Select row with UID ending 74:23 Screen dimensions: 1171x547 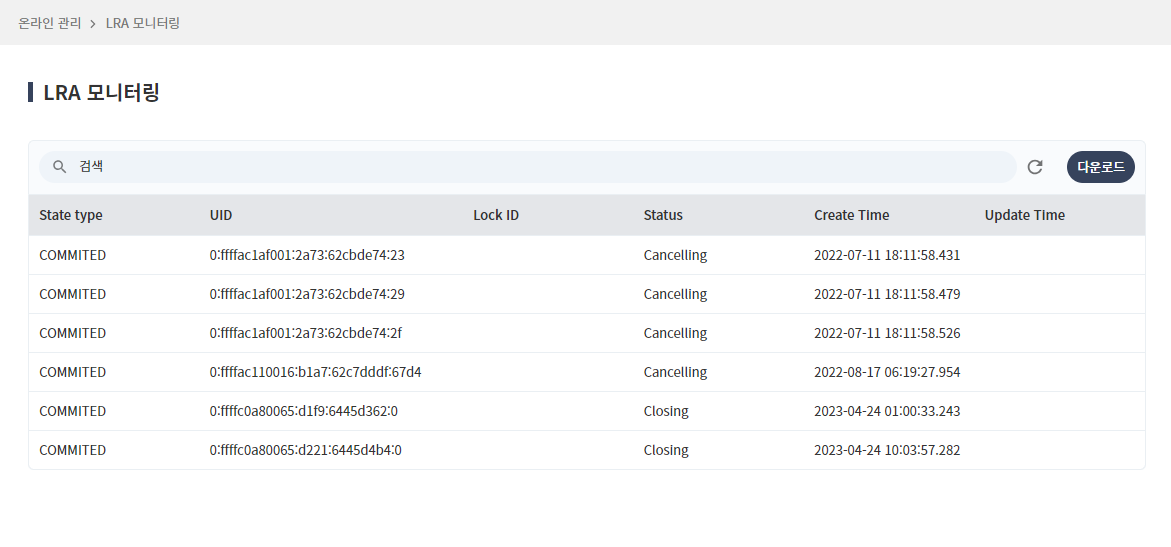point(307,255)
